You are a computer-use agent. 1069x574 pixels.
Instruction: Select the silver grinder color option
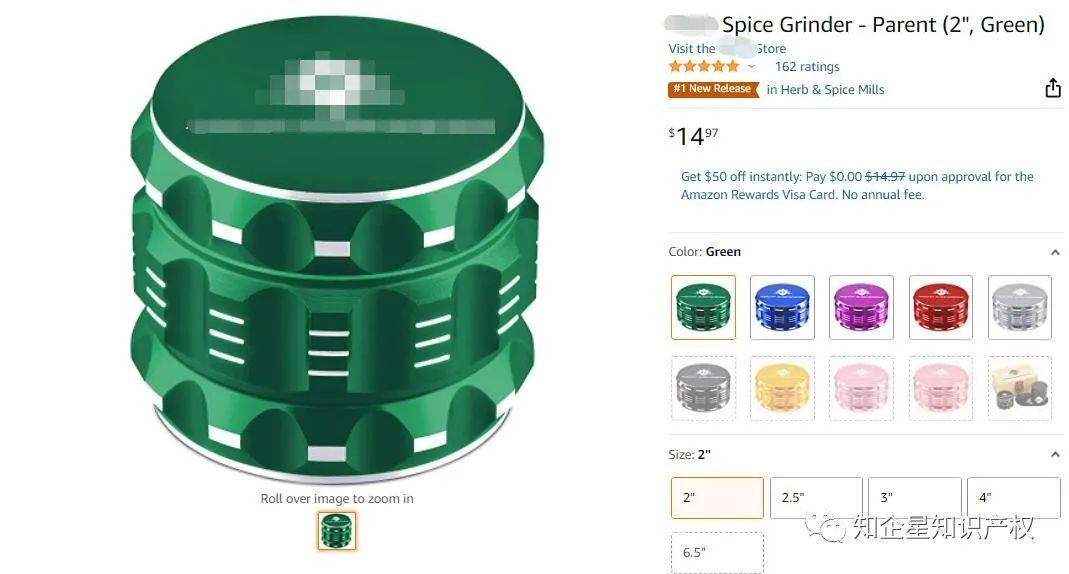tap(1020, 307)
